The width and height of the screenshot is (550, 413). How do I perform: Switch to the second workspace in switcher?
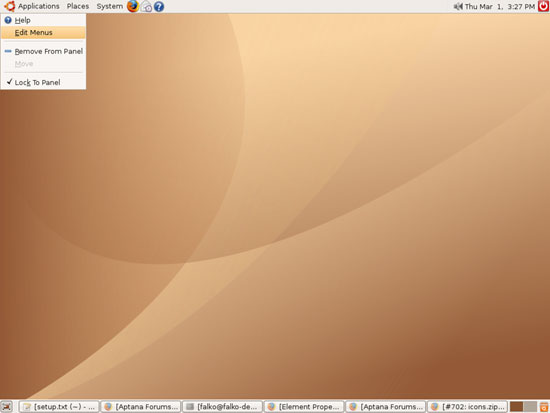pos(530,407)
